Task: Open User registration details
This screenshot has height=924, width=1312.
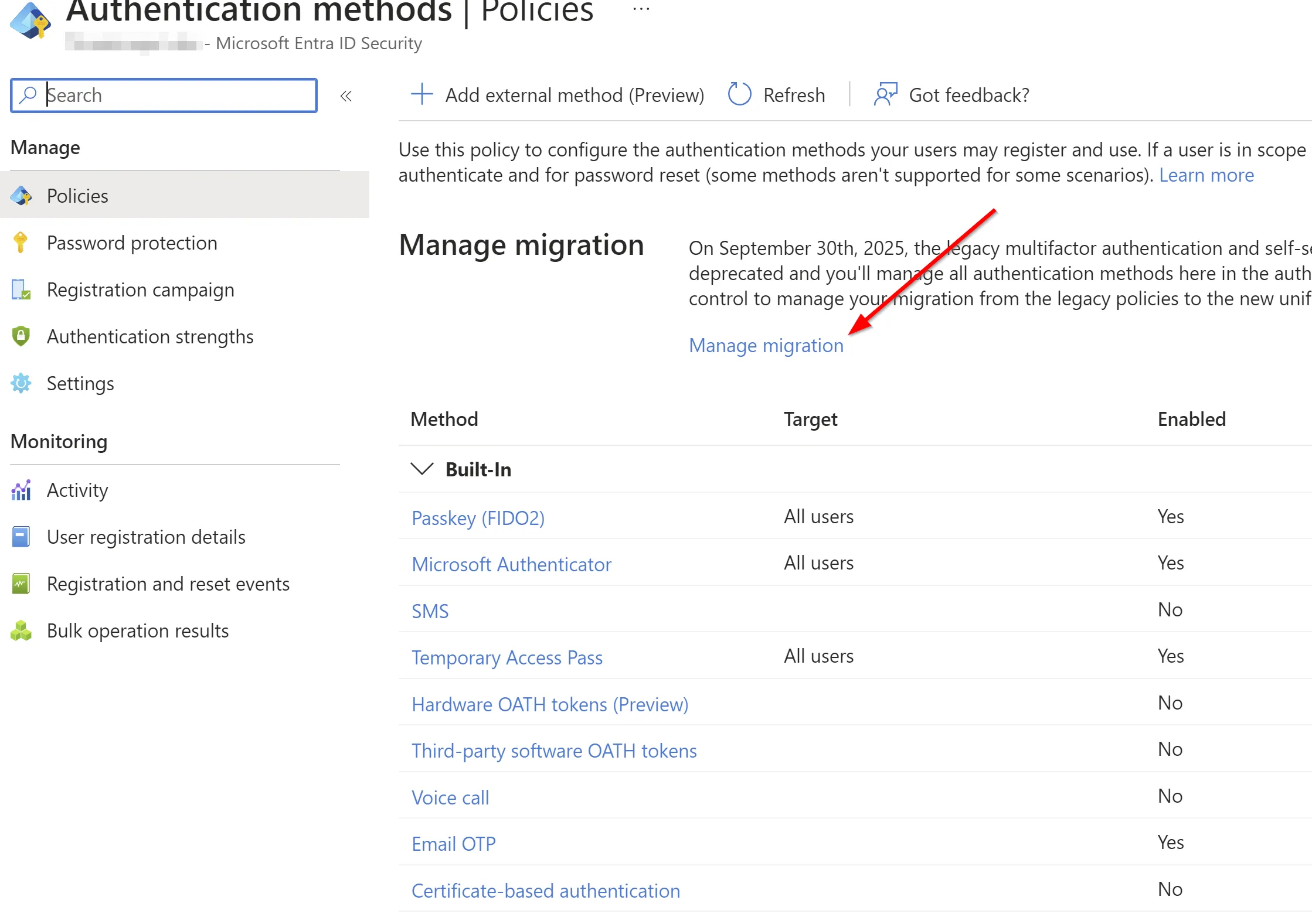Action: [146, 537]
